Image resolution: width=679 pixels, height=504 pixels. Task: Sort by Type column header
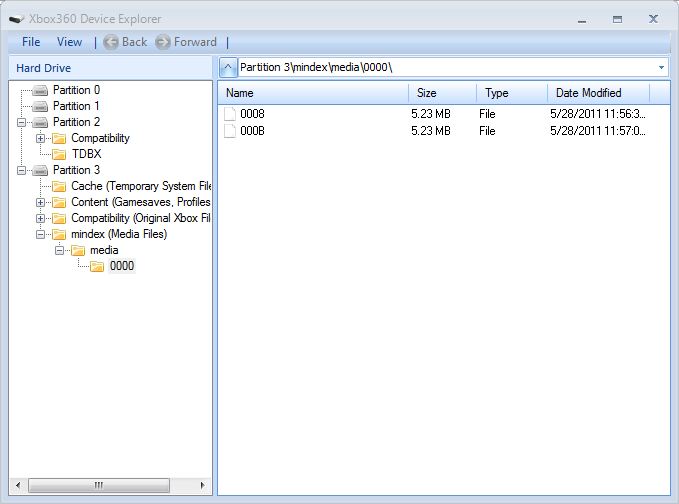pyautogui.click(x=512, y=93)
